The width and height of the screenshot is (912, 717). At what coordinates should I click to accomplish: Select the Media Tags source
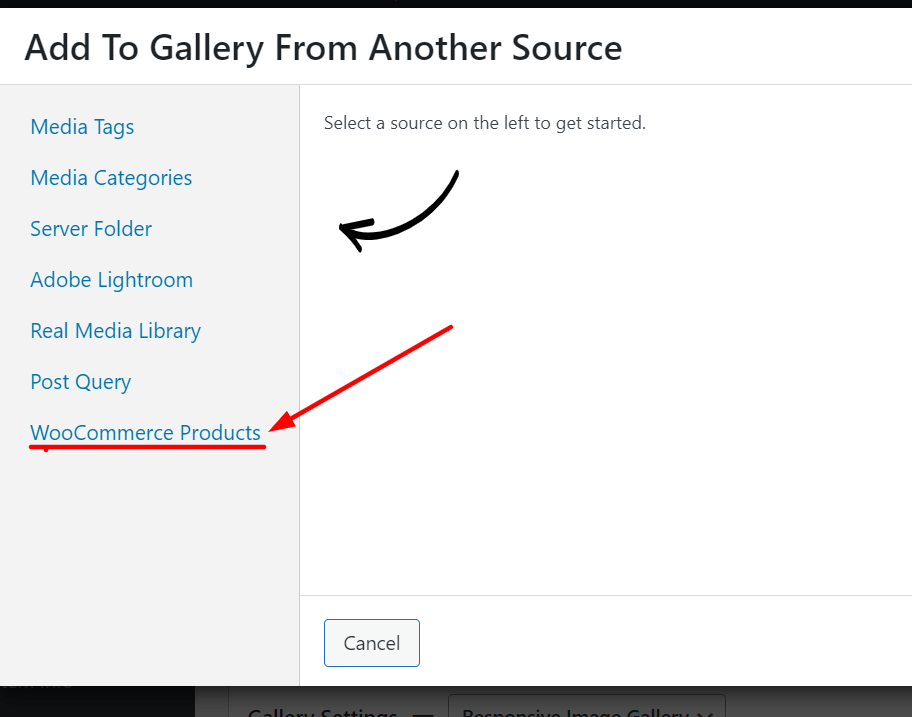(82, 127)
